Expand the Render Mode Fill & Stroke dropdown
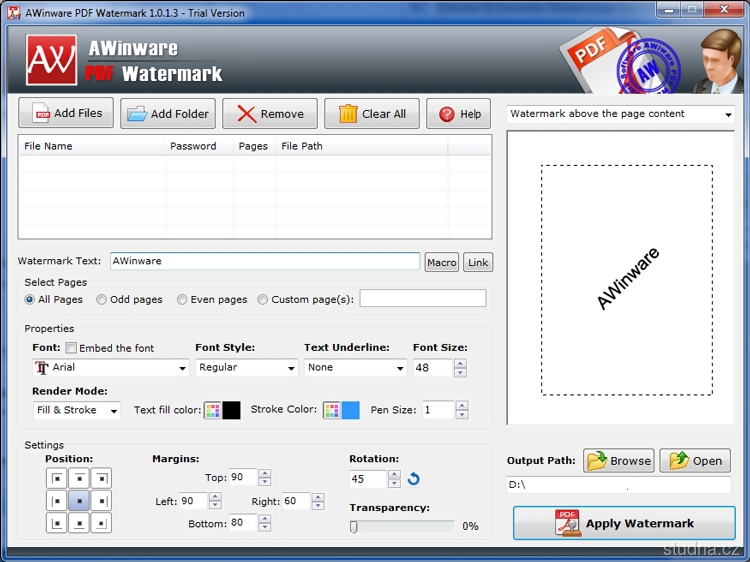The height and width of the screenshot is (562, 750). point(77,410)
